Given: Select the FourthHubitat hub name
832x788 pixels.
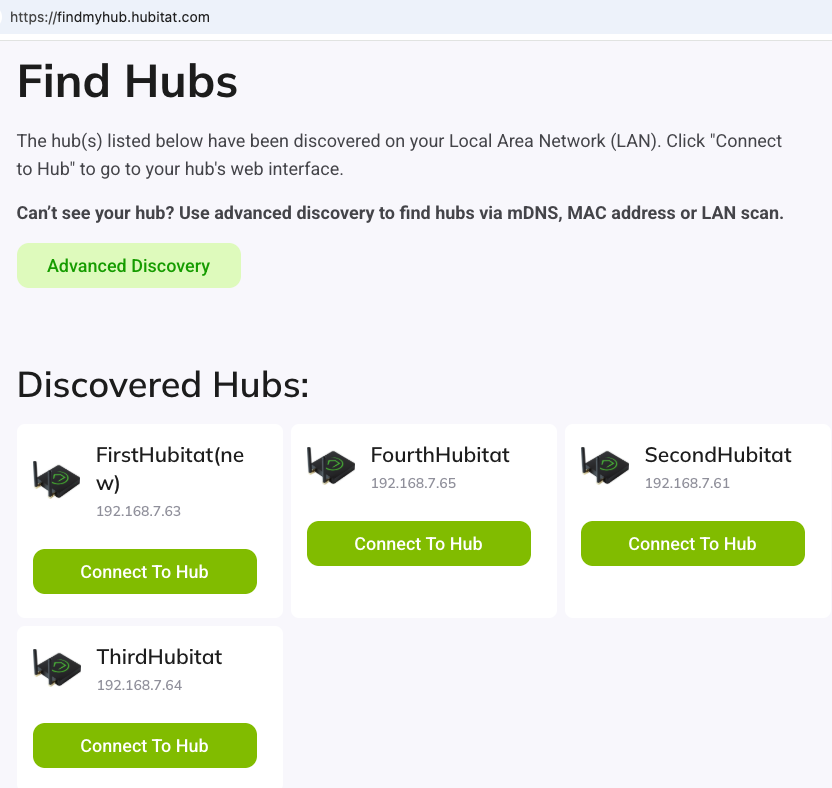Looking at the screenshot, I should point(440,455).
